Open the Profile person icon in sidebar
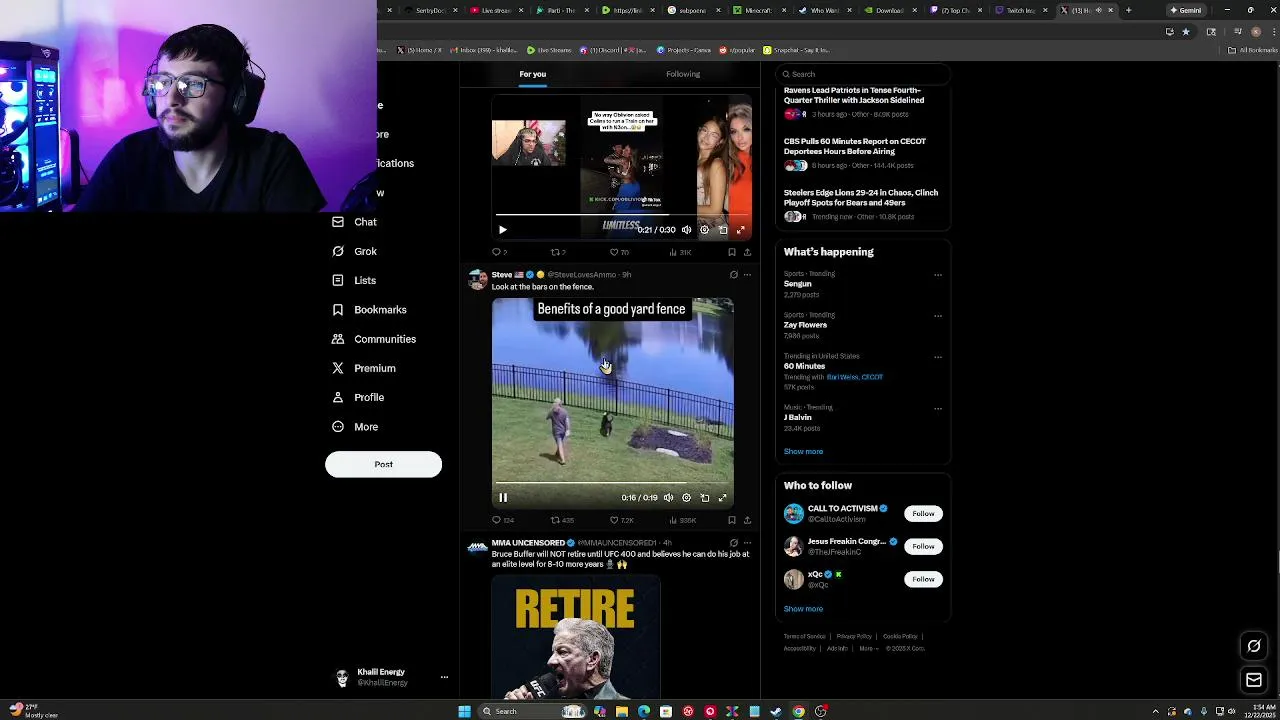1280x720 pixels. [x=338, y=397]
